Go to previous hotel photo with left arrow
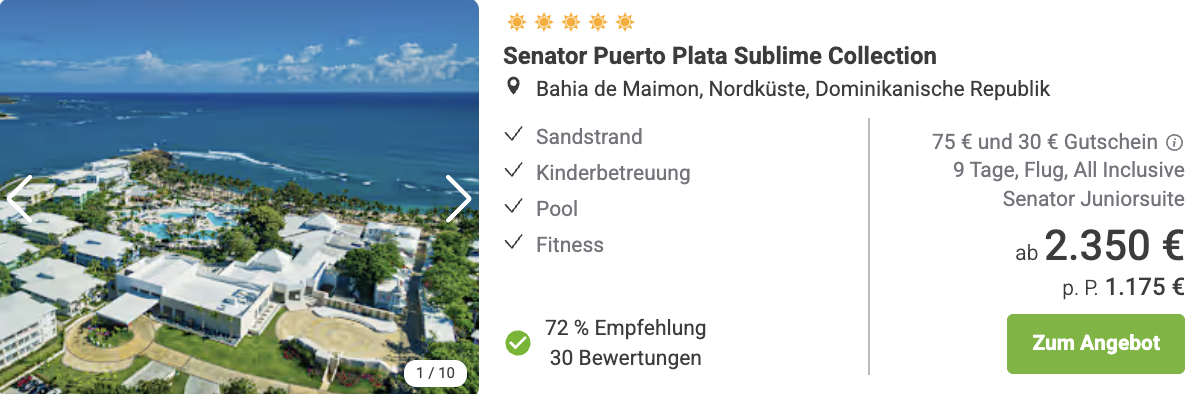The height and width of the screenshot is (394, 1198). coord(19,199)
